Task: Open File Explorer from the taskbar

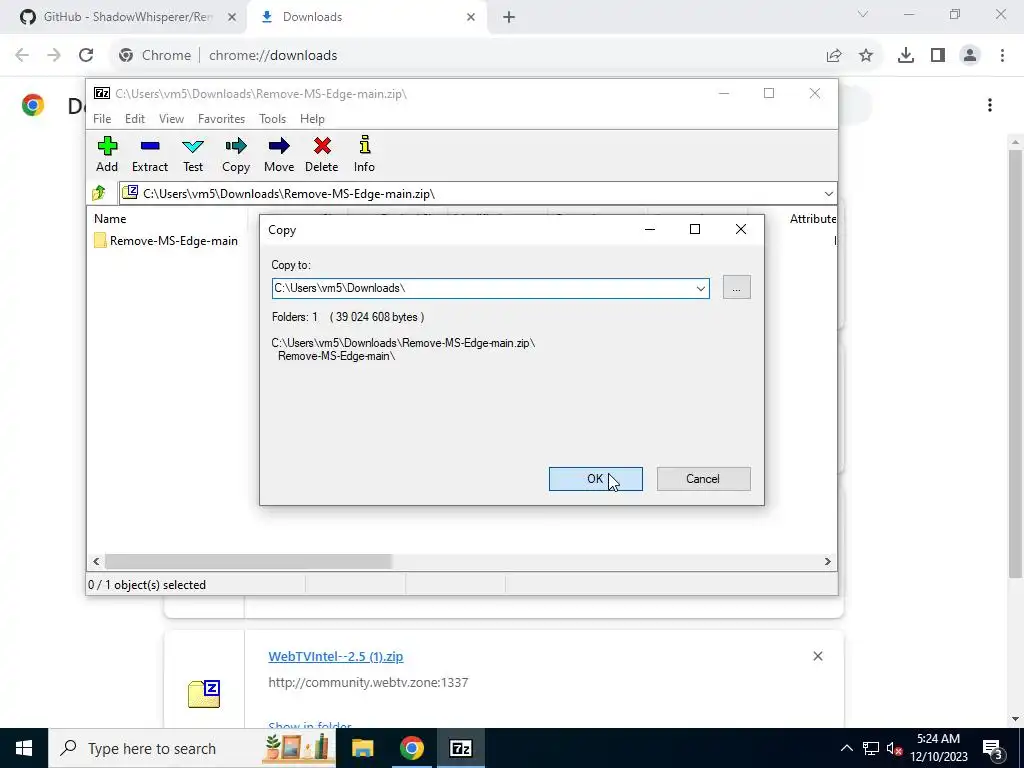Action: pos(362,748)
